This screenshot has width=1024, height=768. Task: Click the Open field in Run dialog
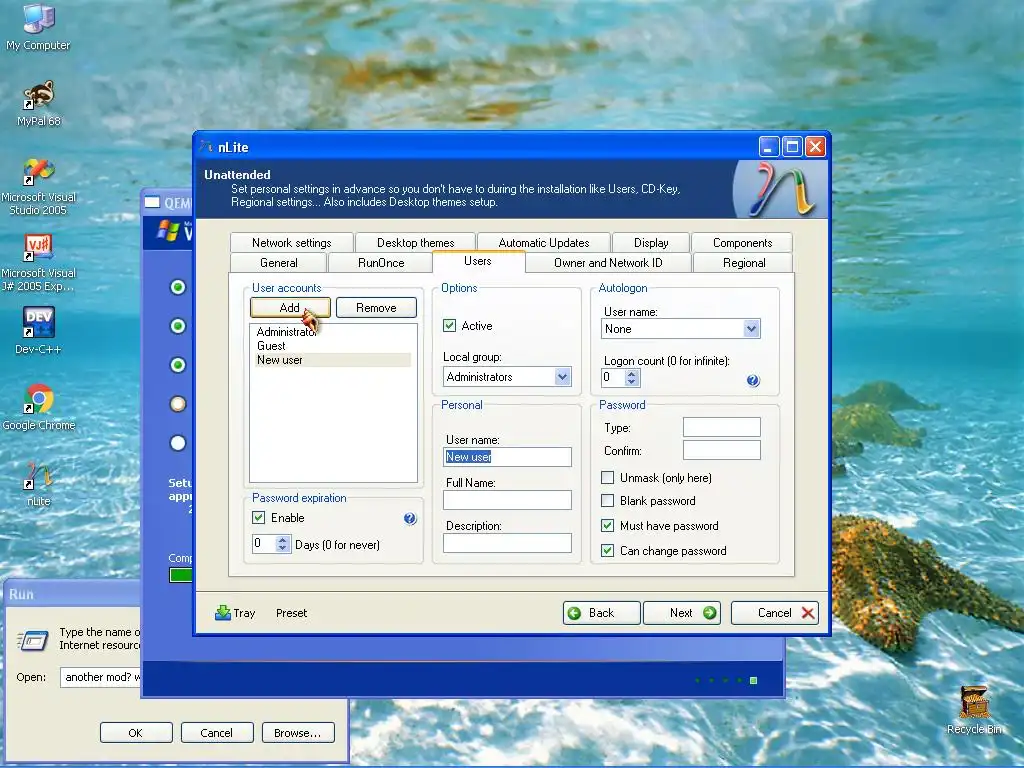coord(100,677)
